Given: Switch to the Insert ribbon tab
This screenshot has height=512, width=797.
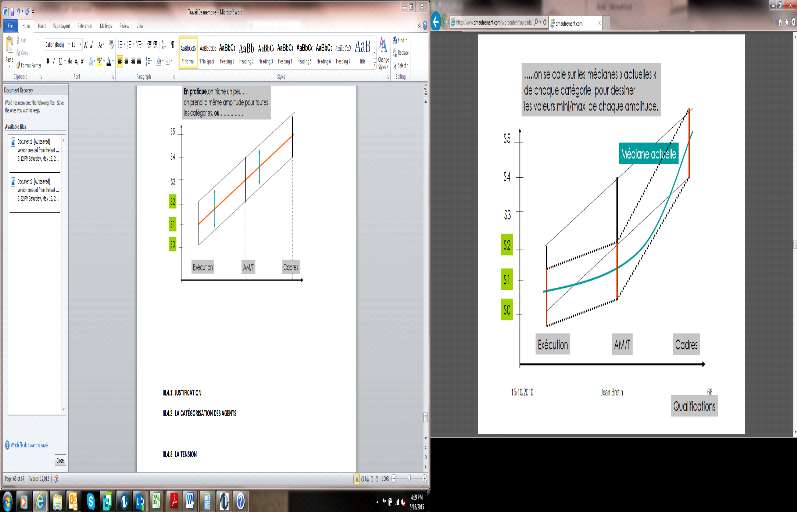Looking at the screenshot, I should 42,25.
